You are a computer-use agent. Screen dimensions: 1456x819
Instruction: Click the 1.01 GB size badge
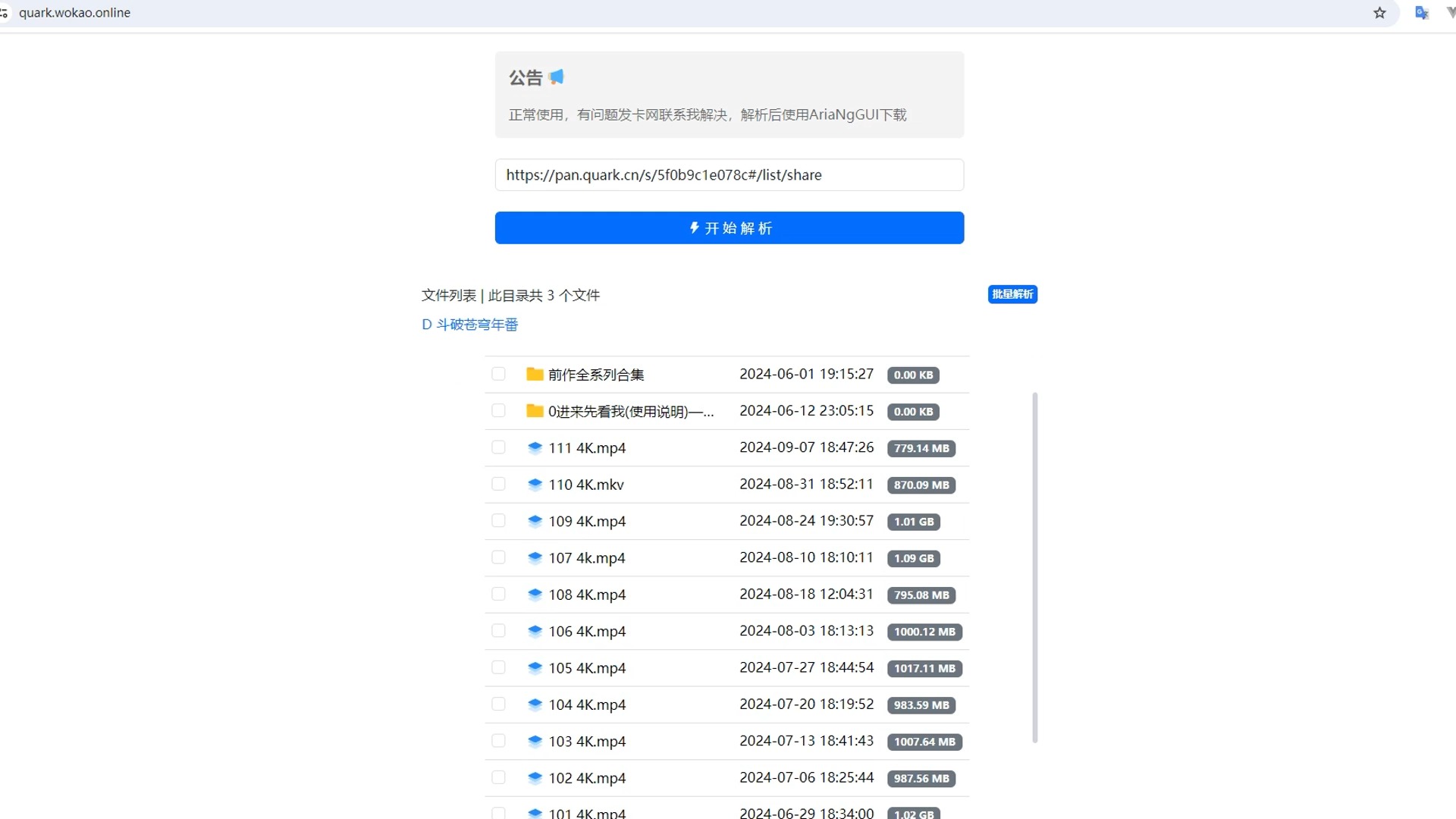914,522
